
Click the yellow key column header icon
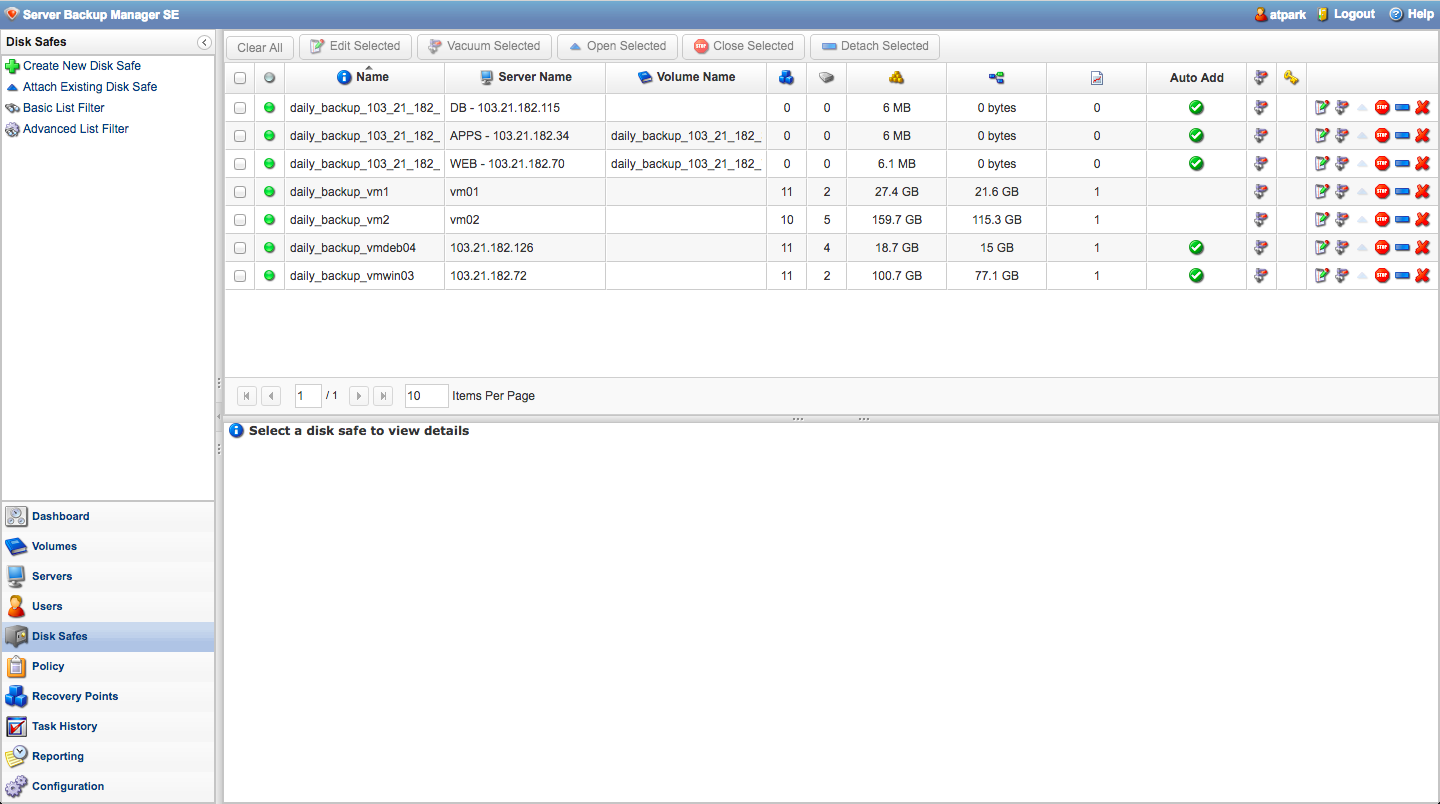1291,78
